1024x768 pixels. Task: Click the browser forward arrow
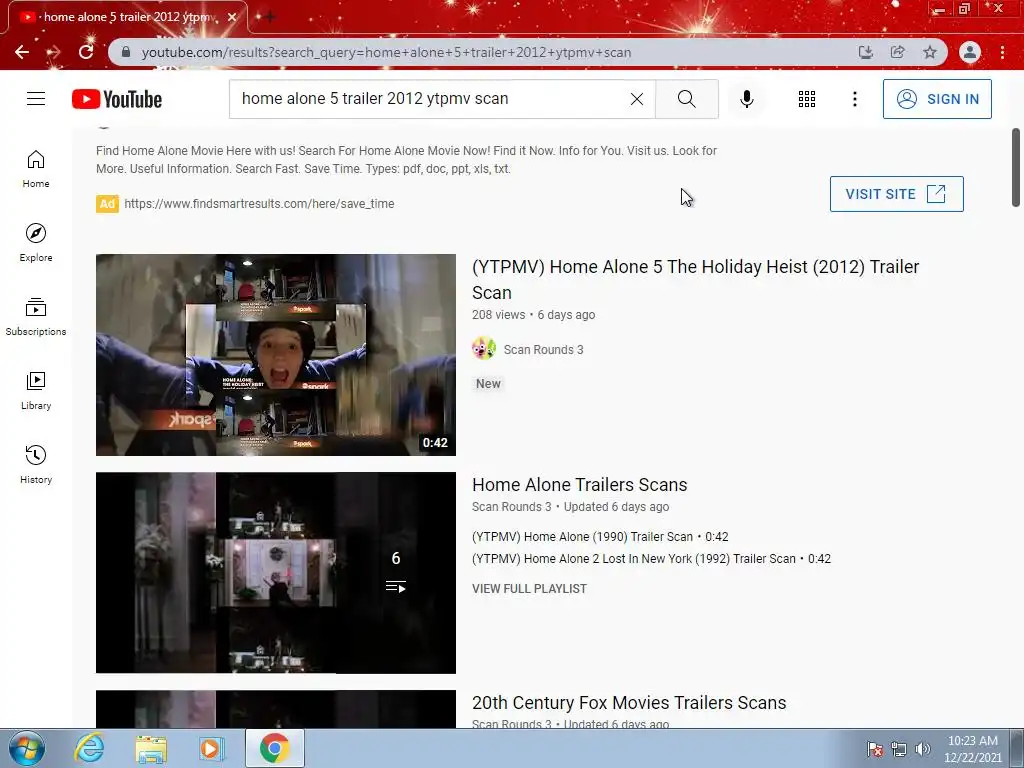click(54, 52)
